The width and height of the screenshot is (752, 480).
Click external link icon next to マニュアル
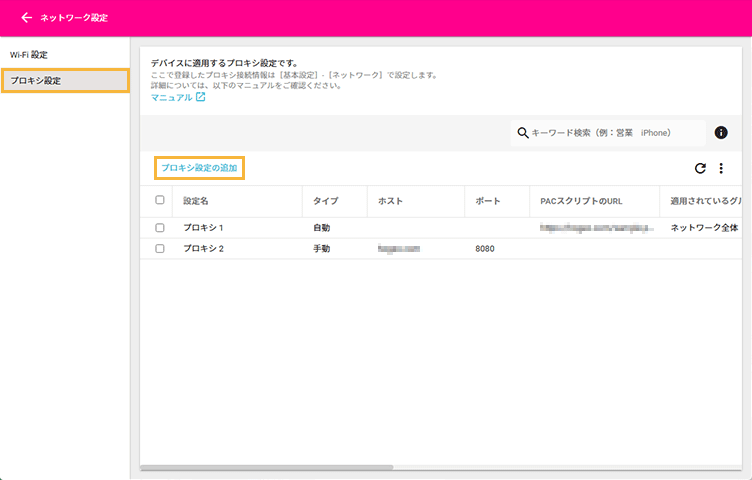tap(200, 97)
